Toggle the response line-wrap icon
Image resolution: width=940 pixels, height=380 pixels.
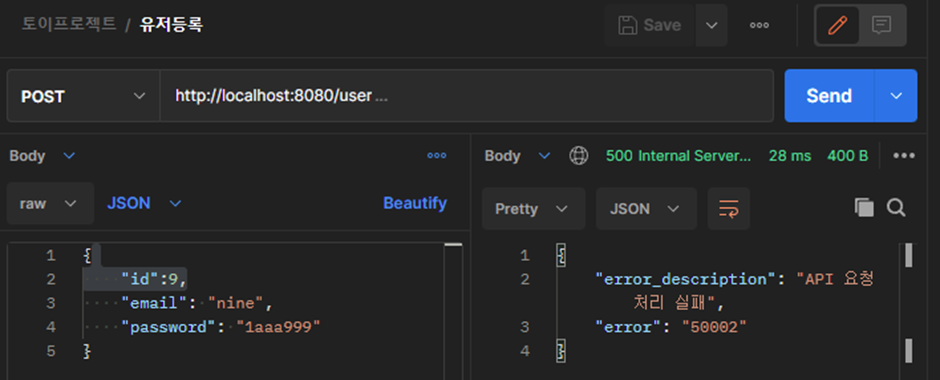click(728, 209)
